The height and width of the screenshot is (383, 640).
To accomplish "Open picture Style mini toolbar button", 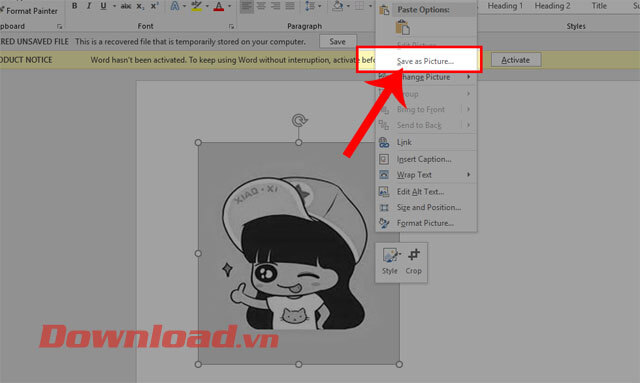I will pos(390,261).
